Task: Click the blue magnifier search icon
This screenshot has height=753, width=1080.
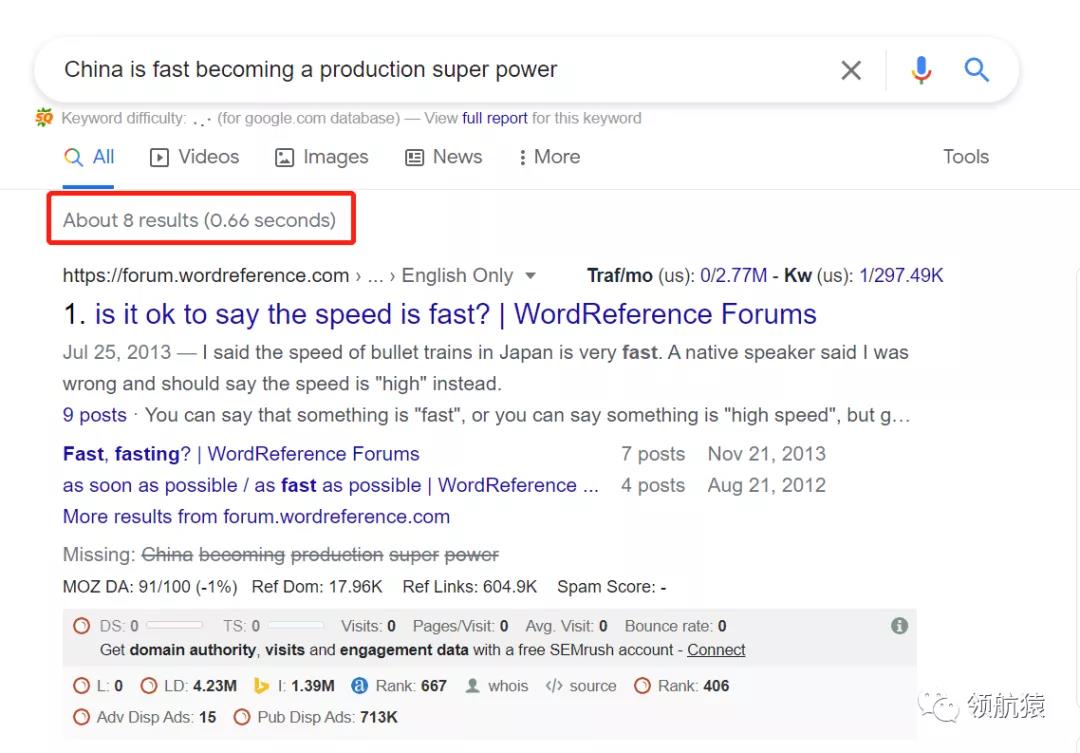Action: point(976,70)
